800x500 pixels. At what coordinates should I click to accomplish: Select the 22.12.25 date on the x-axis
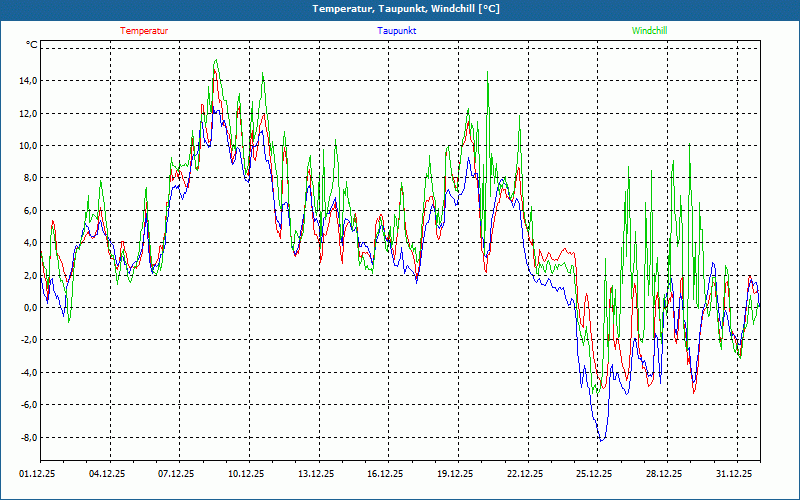(x=525, y=474)
